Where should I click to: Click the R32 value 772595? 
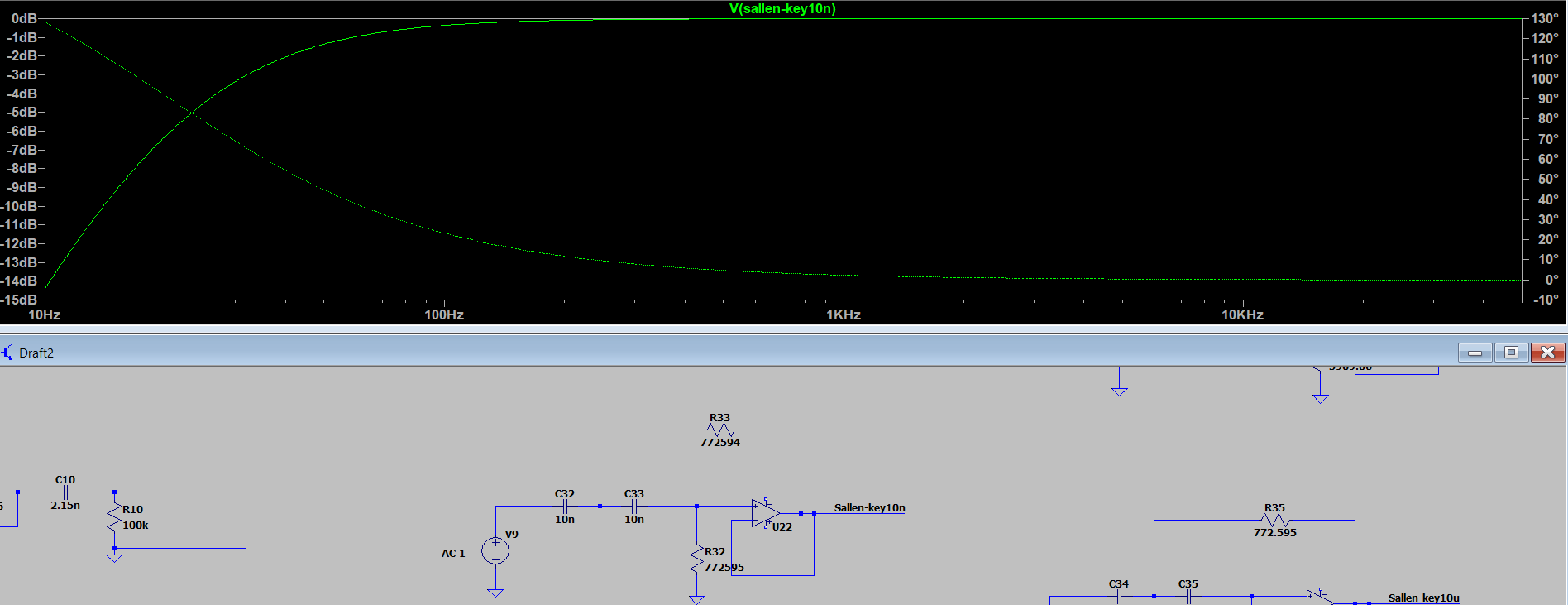724,568
